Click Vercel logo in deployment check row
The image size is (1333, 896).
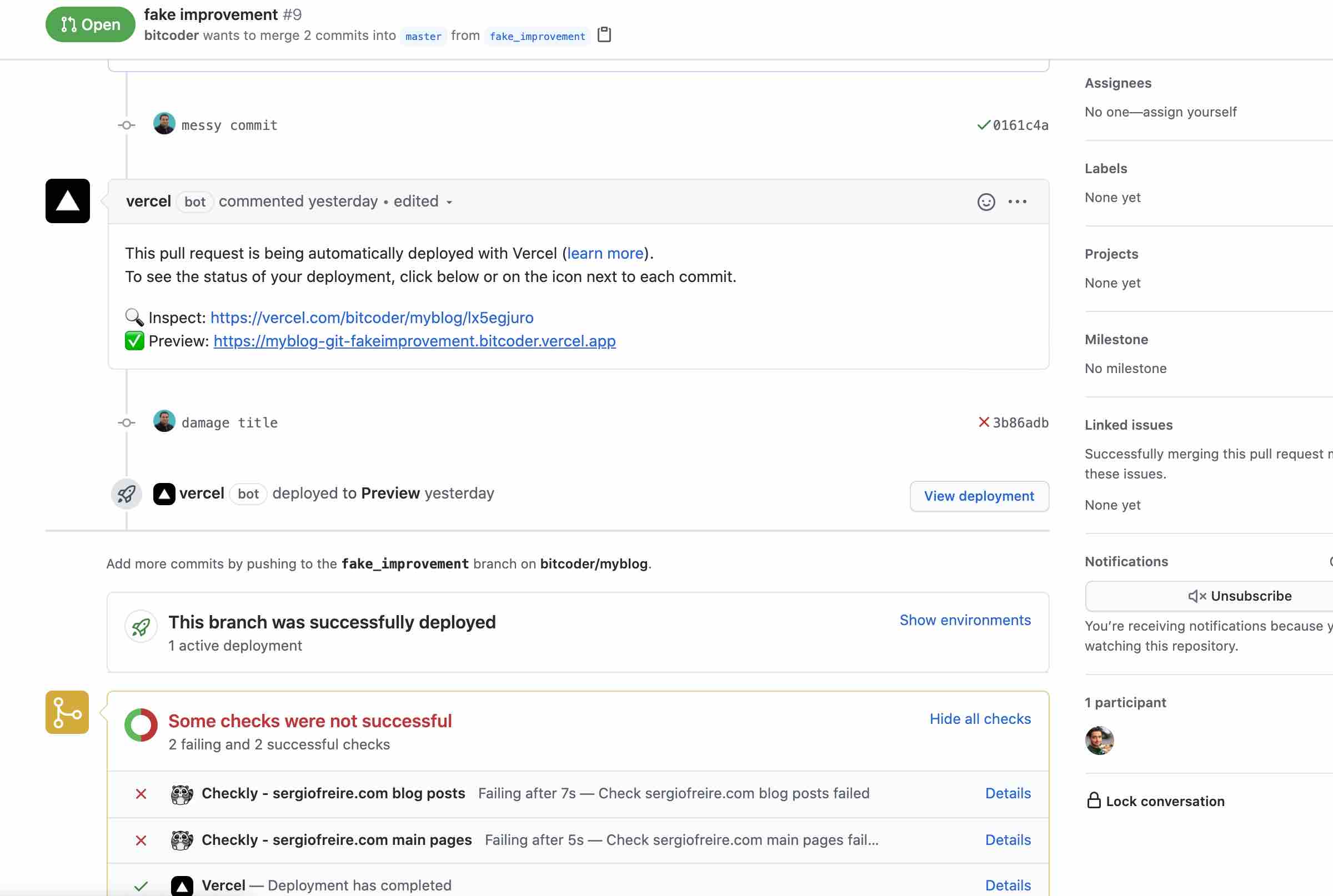click(182, 885)
